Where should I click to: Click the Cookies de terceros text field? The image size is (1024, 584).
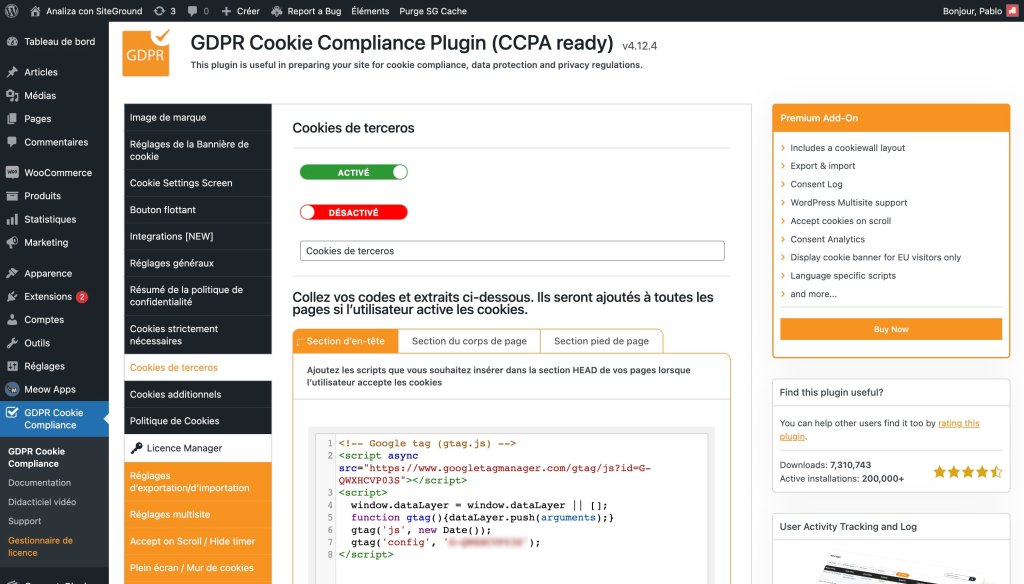[x=512, y=251]
